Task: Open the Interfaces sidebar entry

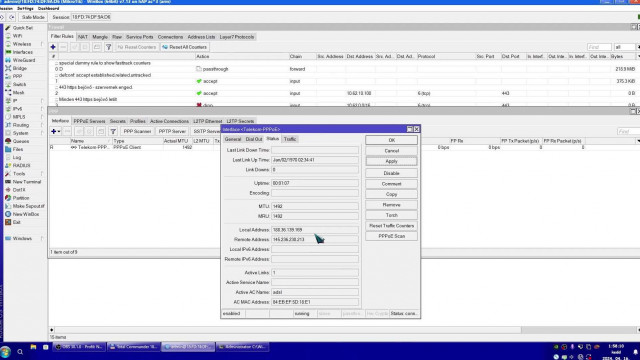Action: (x=22, y=52)
